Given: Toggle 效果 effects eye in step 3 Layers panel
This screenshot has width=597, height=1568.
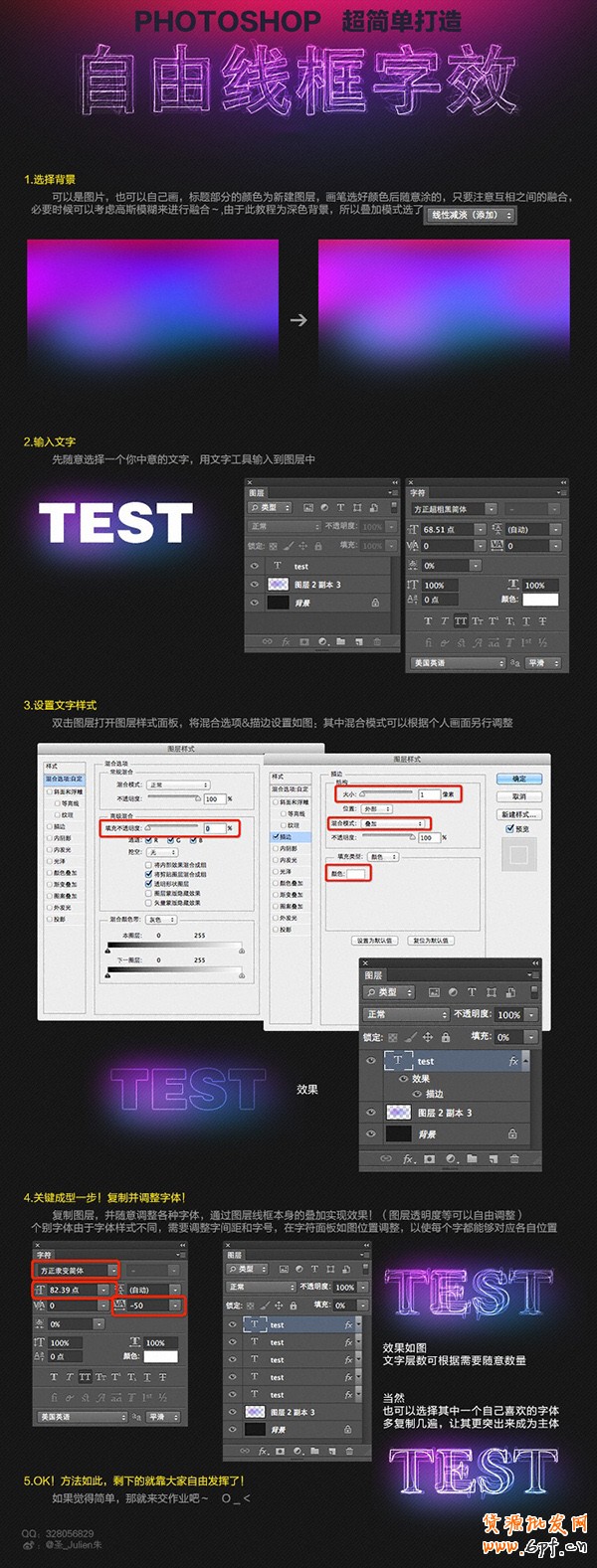Looking at the screenshot, I should click(x=403, y=1079).
